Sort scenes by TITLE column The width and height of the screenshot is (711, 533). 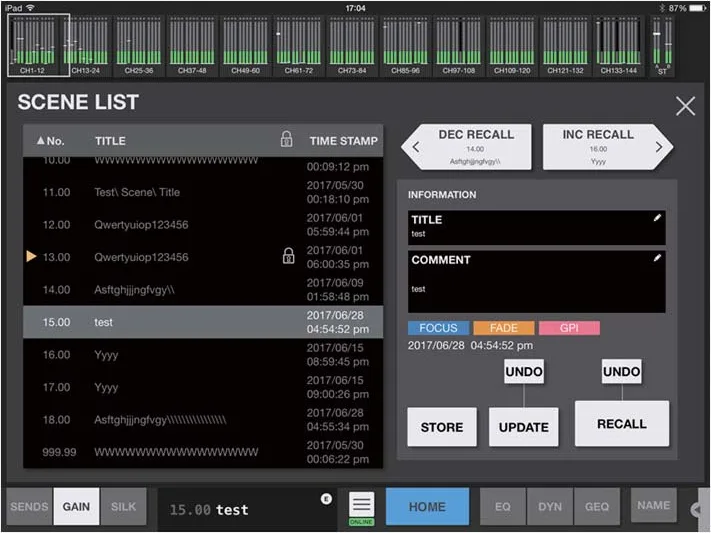pyautogui.click(x=110, y=141)
